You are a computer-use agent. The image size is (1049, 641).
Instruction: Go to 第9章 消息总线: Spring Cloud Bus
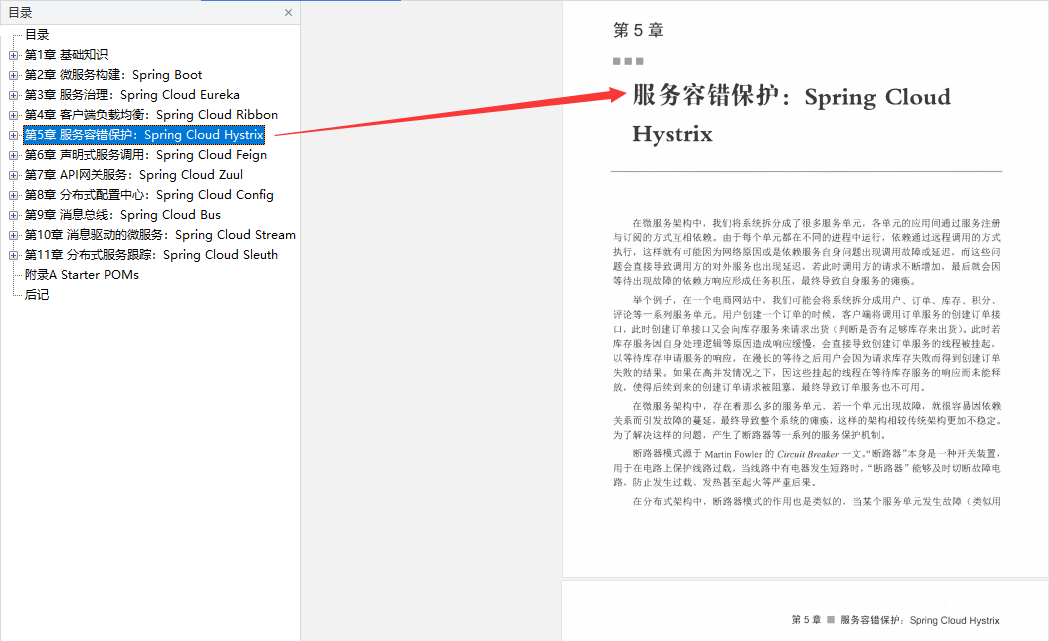click(122, 215)
